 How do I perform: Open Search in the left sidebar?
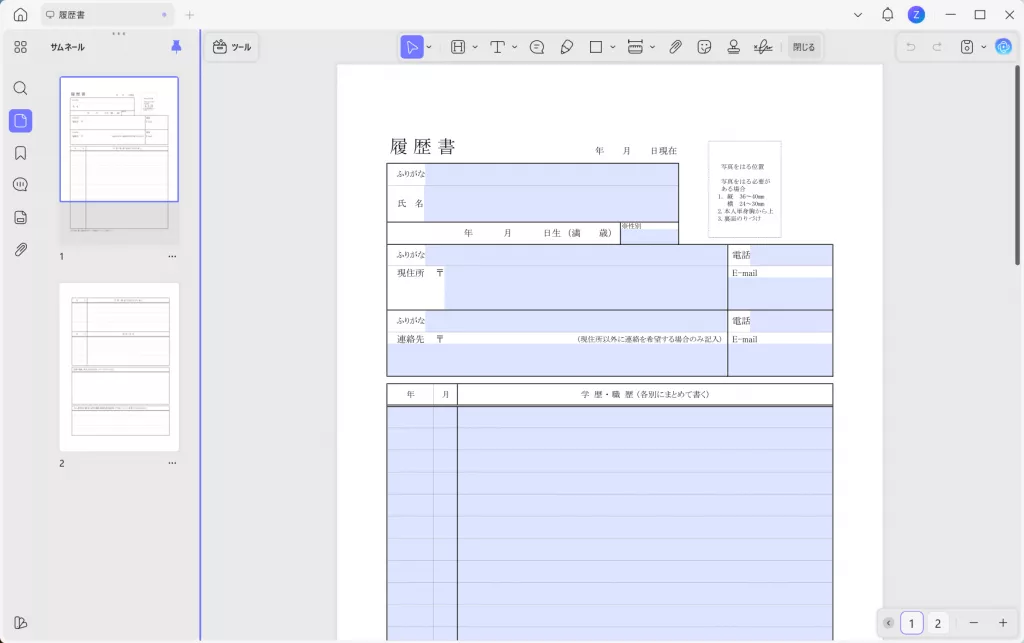(20, 88)
